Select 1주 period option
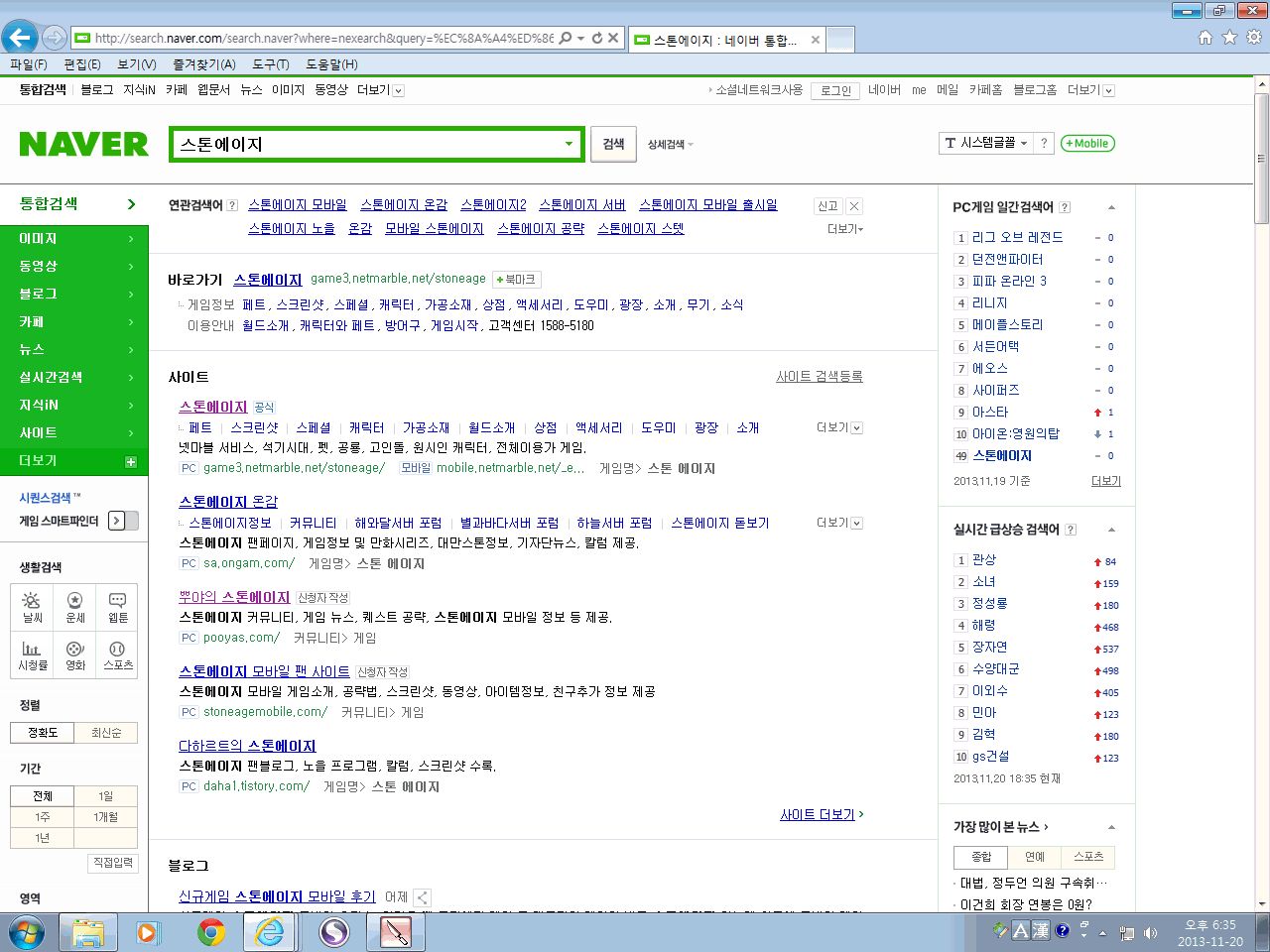This screenshot has height=952, width=1270. coord(43,817)
